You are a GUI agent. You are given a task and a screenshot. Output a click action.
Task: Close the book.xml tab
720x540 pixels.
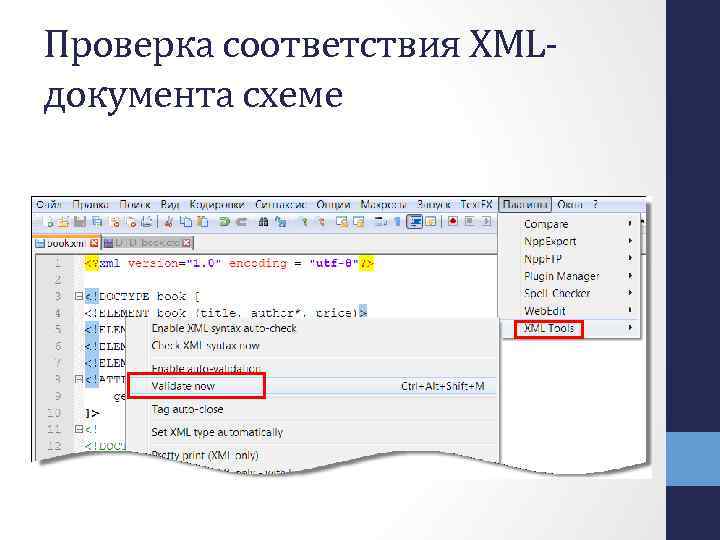click(94, 243)
